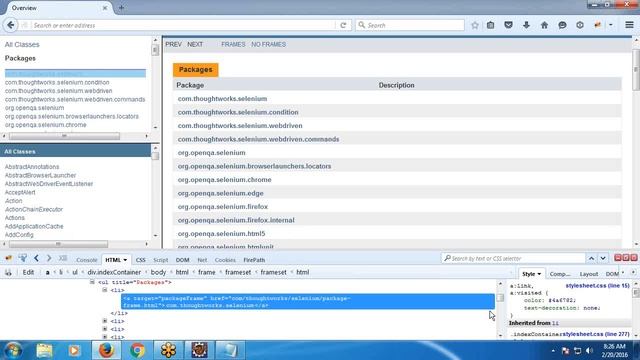Image resolution: width=640 pixels, height=360 pixels.
Task: Open stylesheet.css line 277 source link
Action: coord(596,334)
